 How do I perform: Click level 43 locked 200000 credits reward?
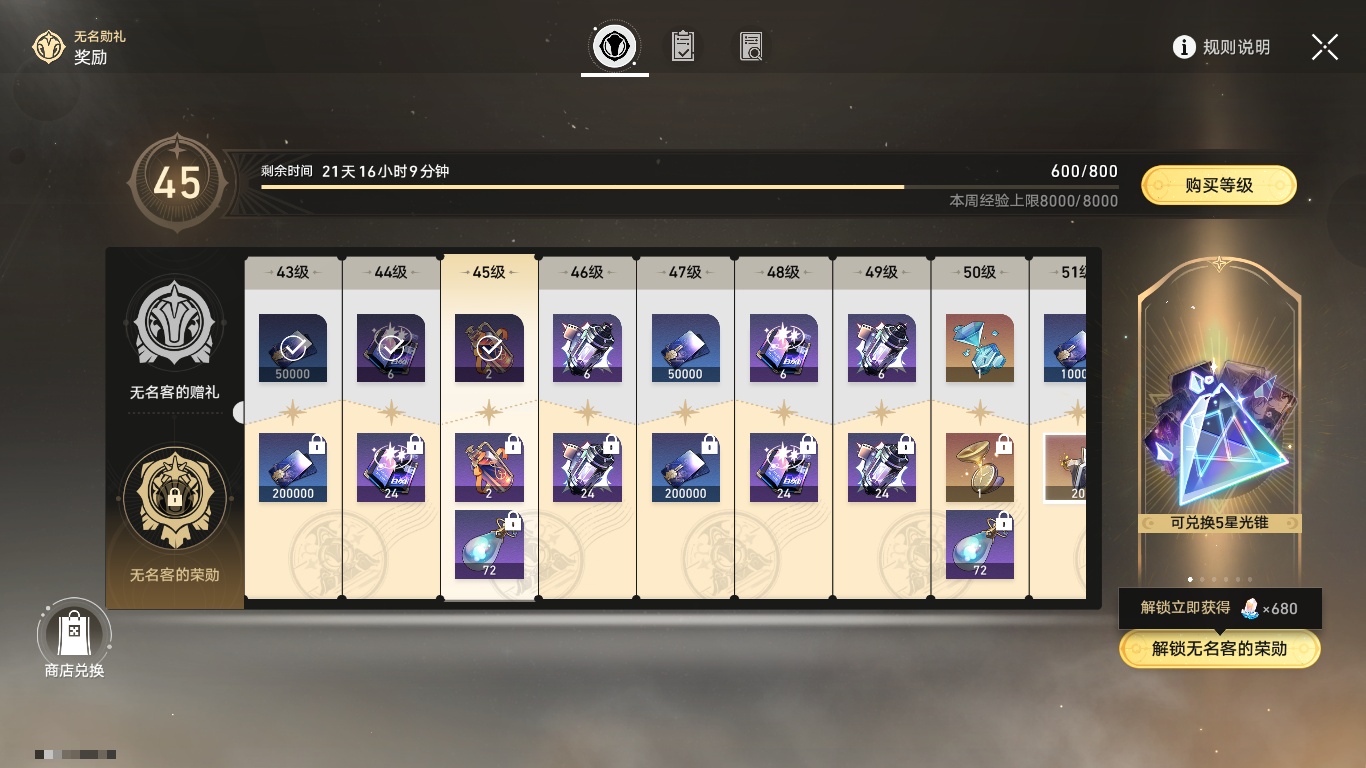[x=293, y=467]
